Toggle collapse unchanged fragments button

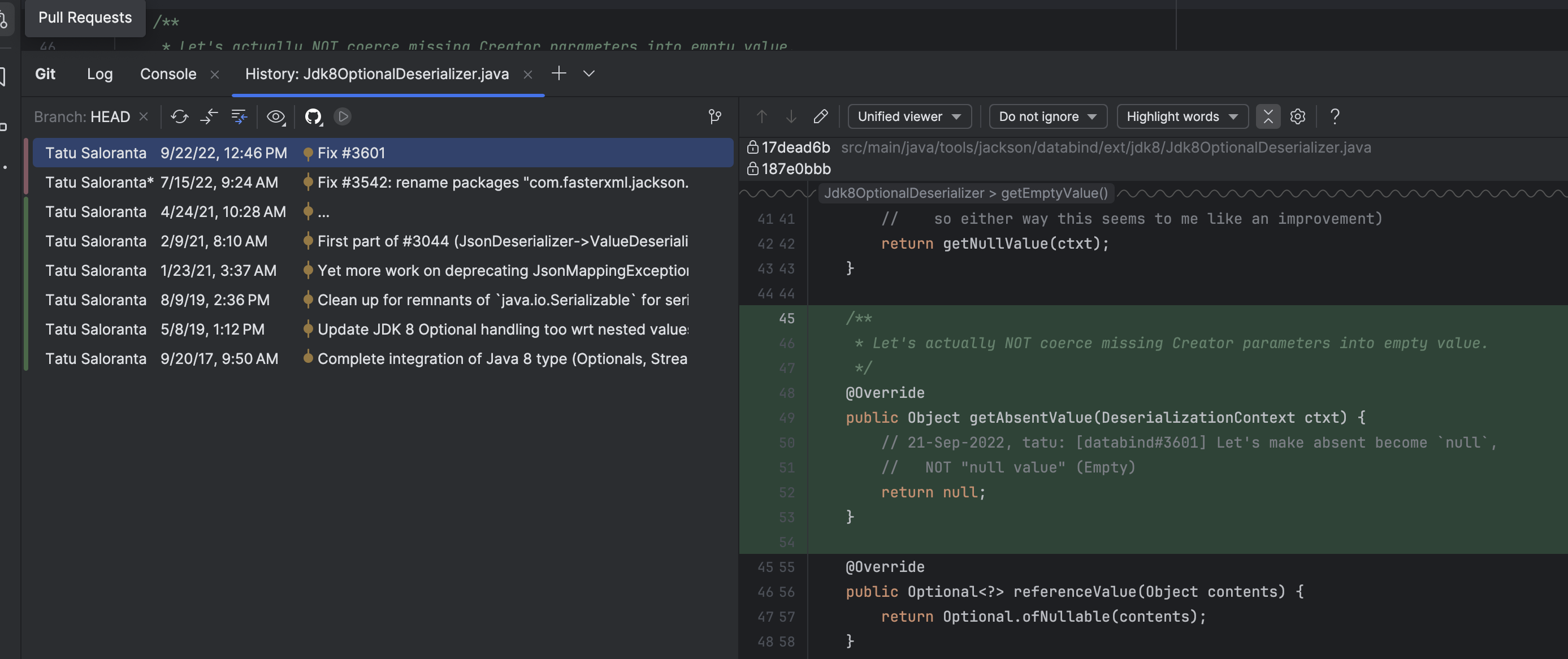(x=1268, y=116)
